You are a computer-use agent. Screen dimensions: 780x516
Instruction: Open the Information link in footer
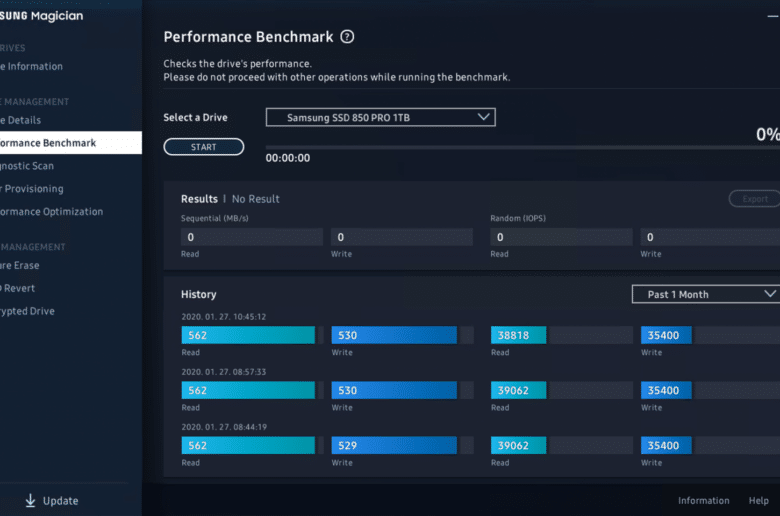703,501
